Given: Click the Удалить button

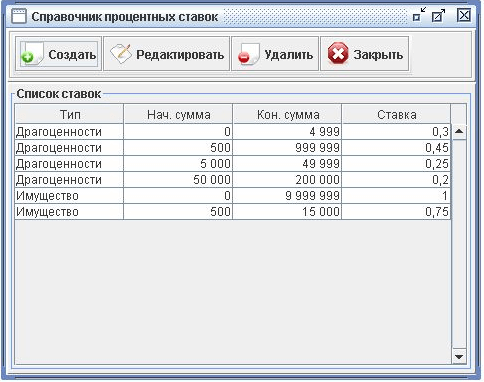Looking at the screenshot, I should click(275, 54).
